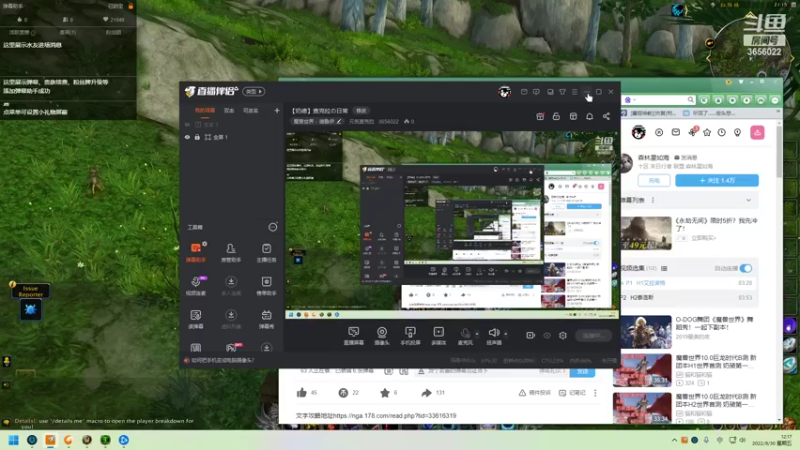Open the 永劫无间 ad thumbnail
Viewport: 800px width, 450px height.
(x=646, y=233)
